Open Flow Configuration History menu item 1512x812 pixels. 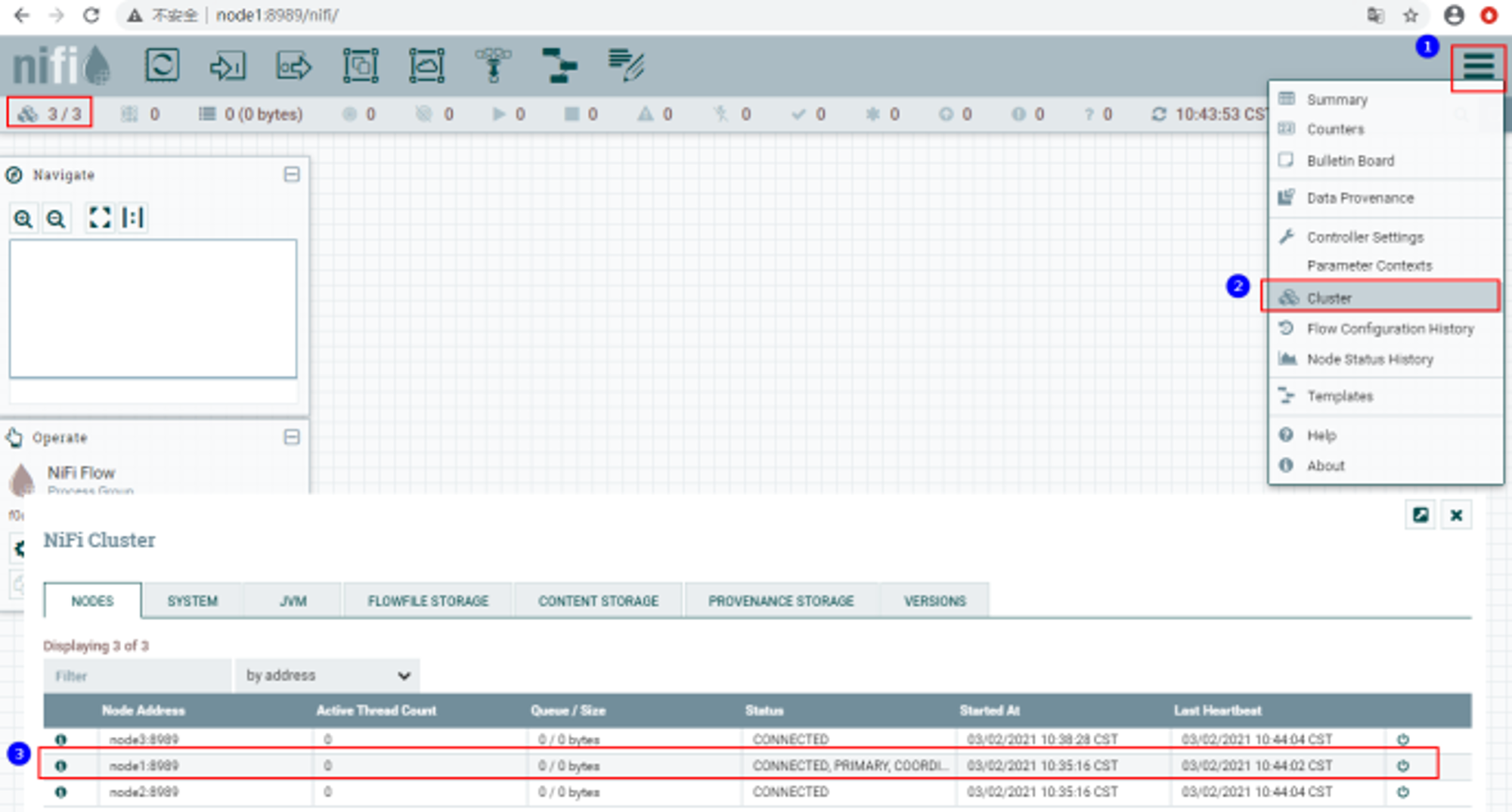coord(1386,329)
